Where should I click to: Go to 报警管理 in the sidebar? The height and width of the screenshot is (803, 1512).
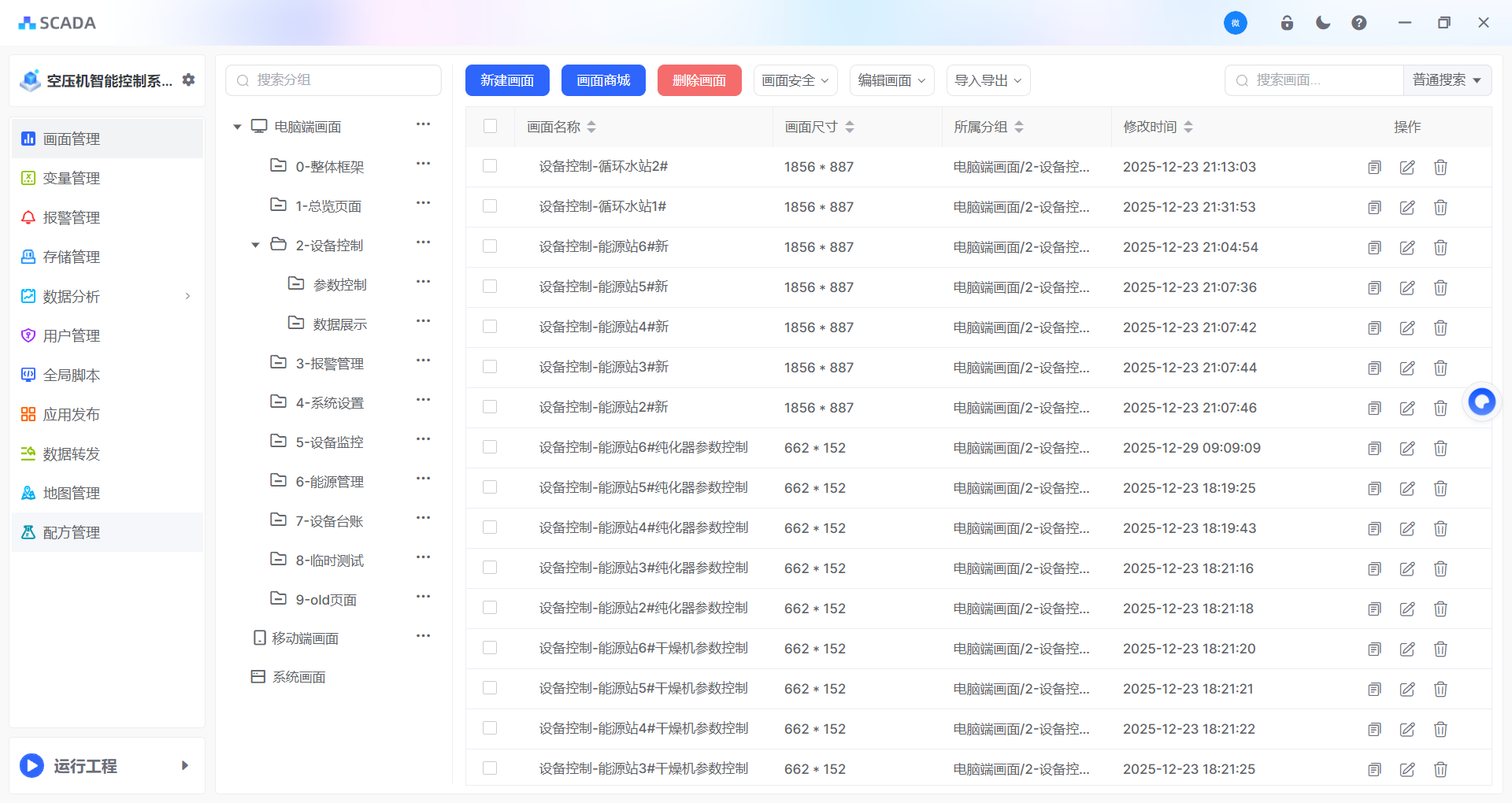click(x=71, y=217)
